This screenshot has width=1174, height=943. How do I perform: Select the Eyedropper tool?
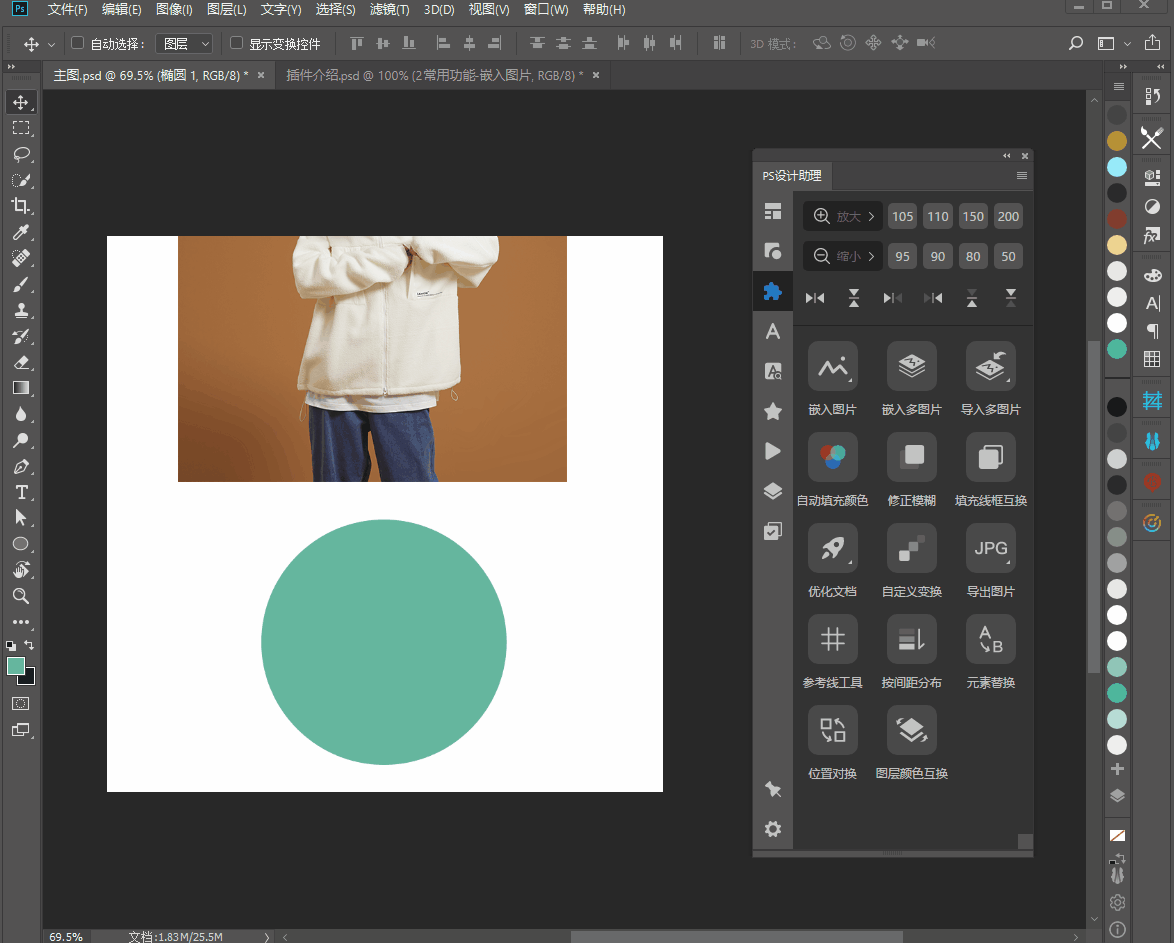tap(21, 232)
